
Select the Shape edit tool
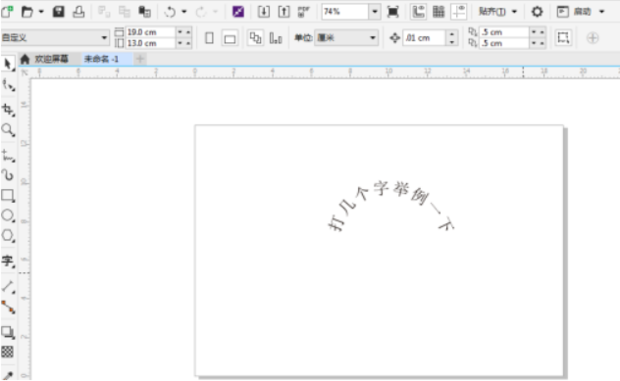(x=8, y=85)
